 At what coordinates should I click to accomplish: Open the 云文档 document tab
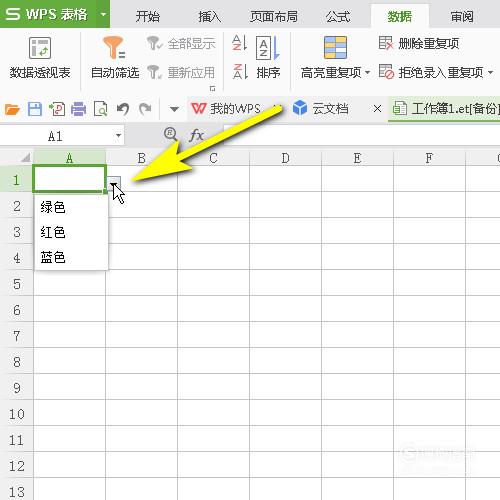coord(321,109)
